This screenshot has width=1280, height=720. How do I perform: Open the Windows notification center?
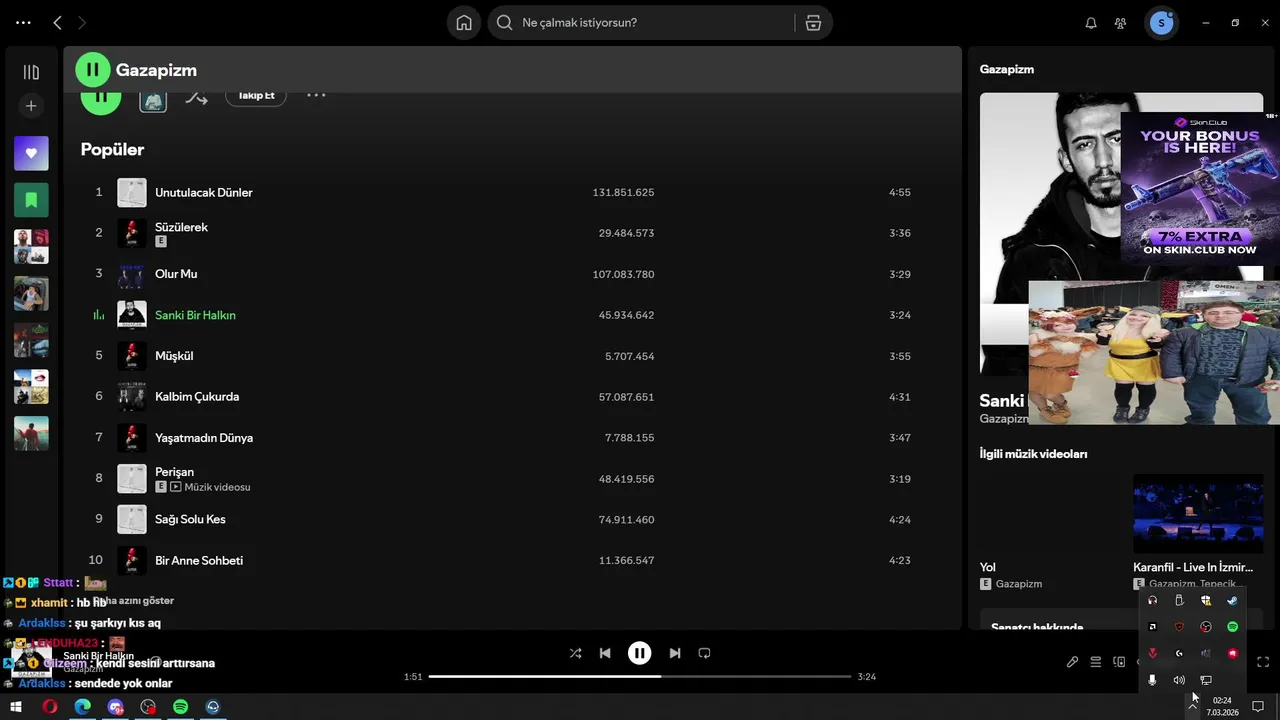pos(1258,706)
